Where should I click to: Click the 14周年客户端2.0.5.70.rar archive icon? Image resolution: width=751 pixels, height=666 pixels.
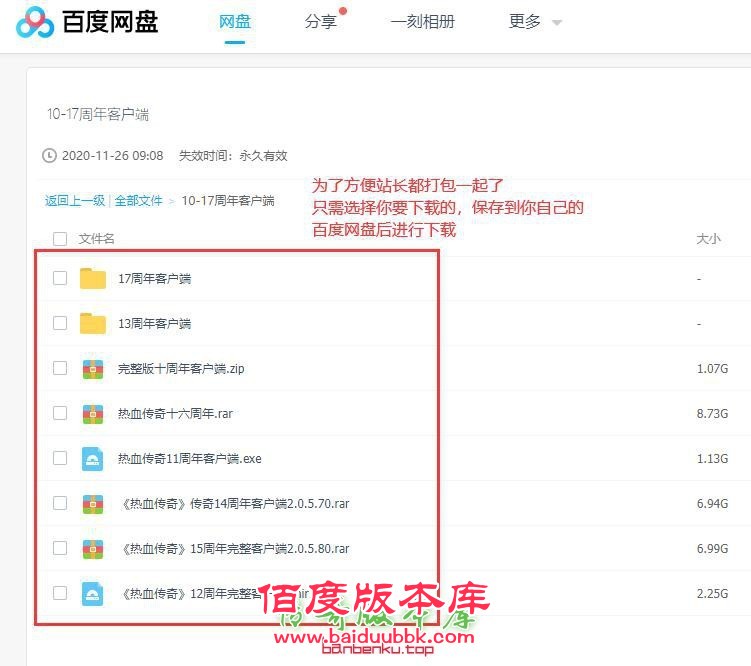(x=93, y=503)
